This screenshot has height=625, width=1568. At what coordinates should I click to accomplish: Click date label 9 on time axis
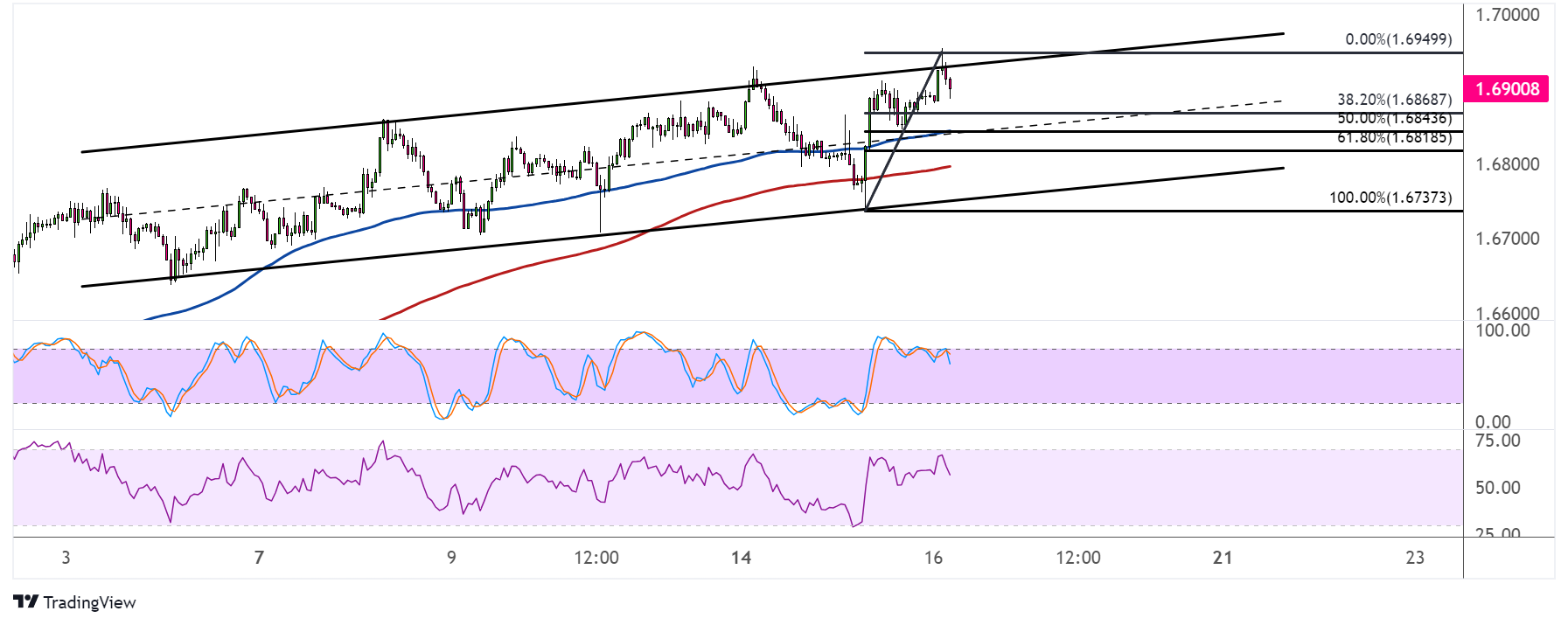tap(451, 558)
